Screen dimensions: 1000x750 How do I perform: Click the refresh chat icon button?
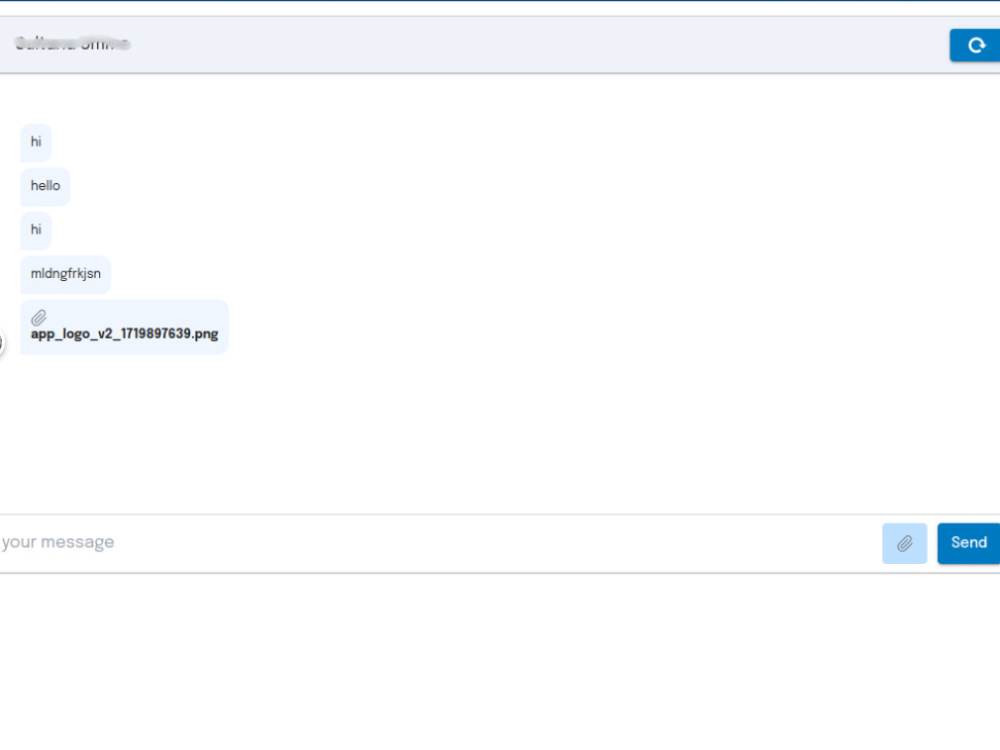click(975, 45)
